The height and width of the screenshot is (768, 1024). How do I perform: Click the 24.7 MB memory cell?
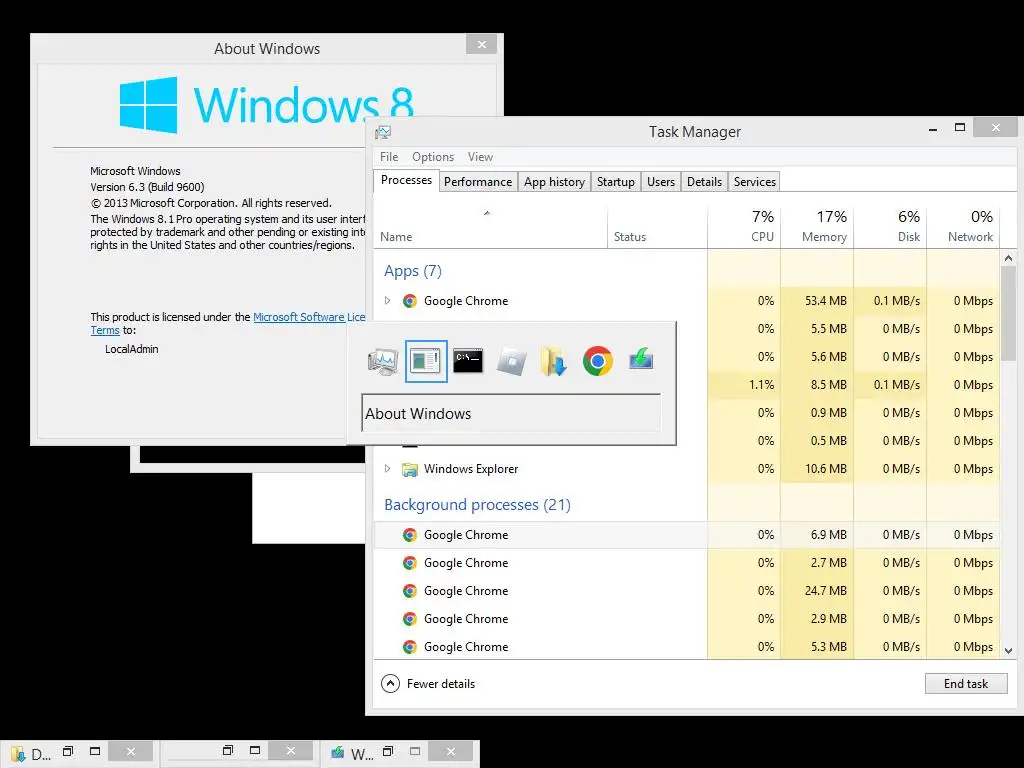click(817, 591)
